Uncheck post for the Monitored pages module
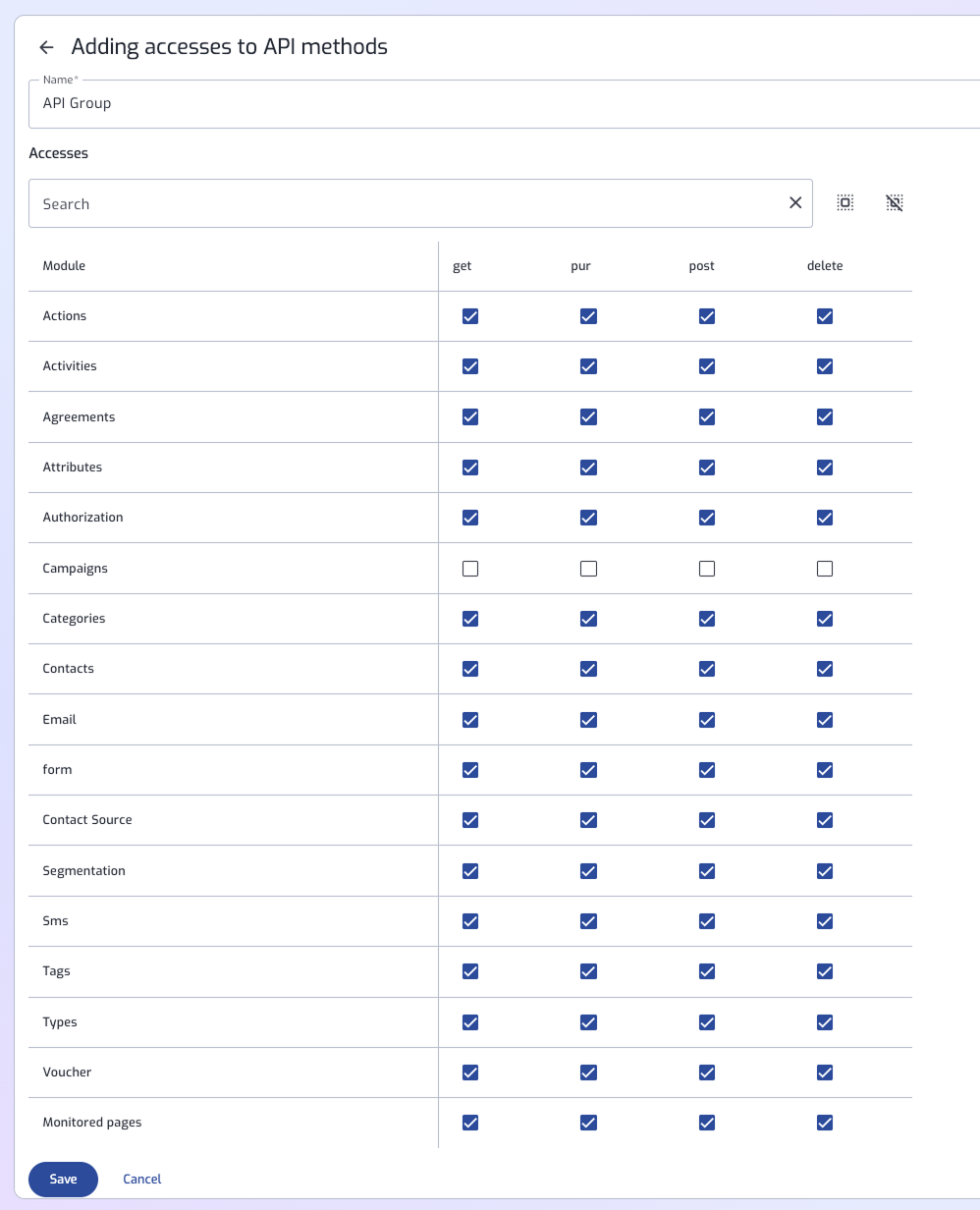 coord(707,1123)
